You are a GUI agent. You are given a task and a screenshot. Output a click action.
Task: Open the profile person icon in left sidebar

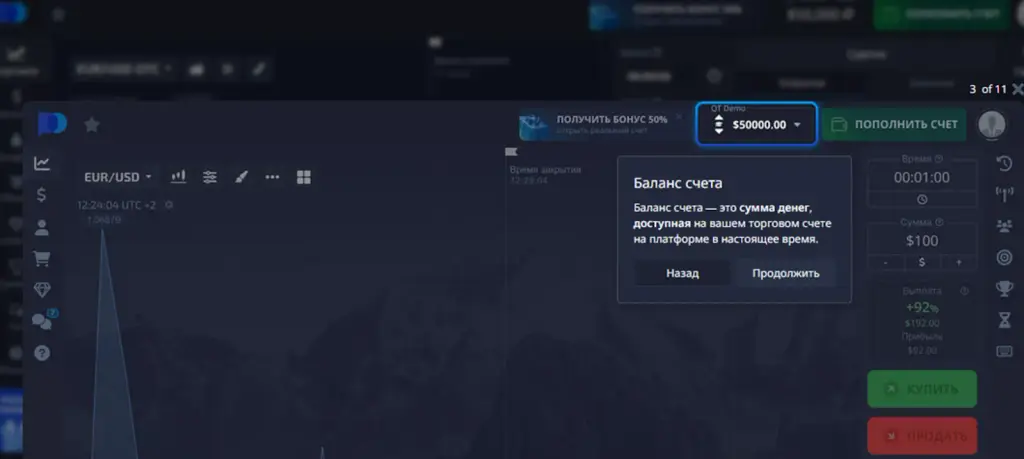pyautogui.click(x=42, y=227)
